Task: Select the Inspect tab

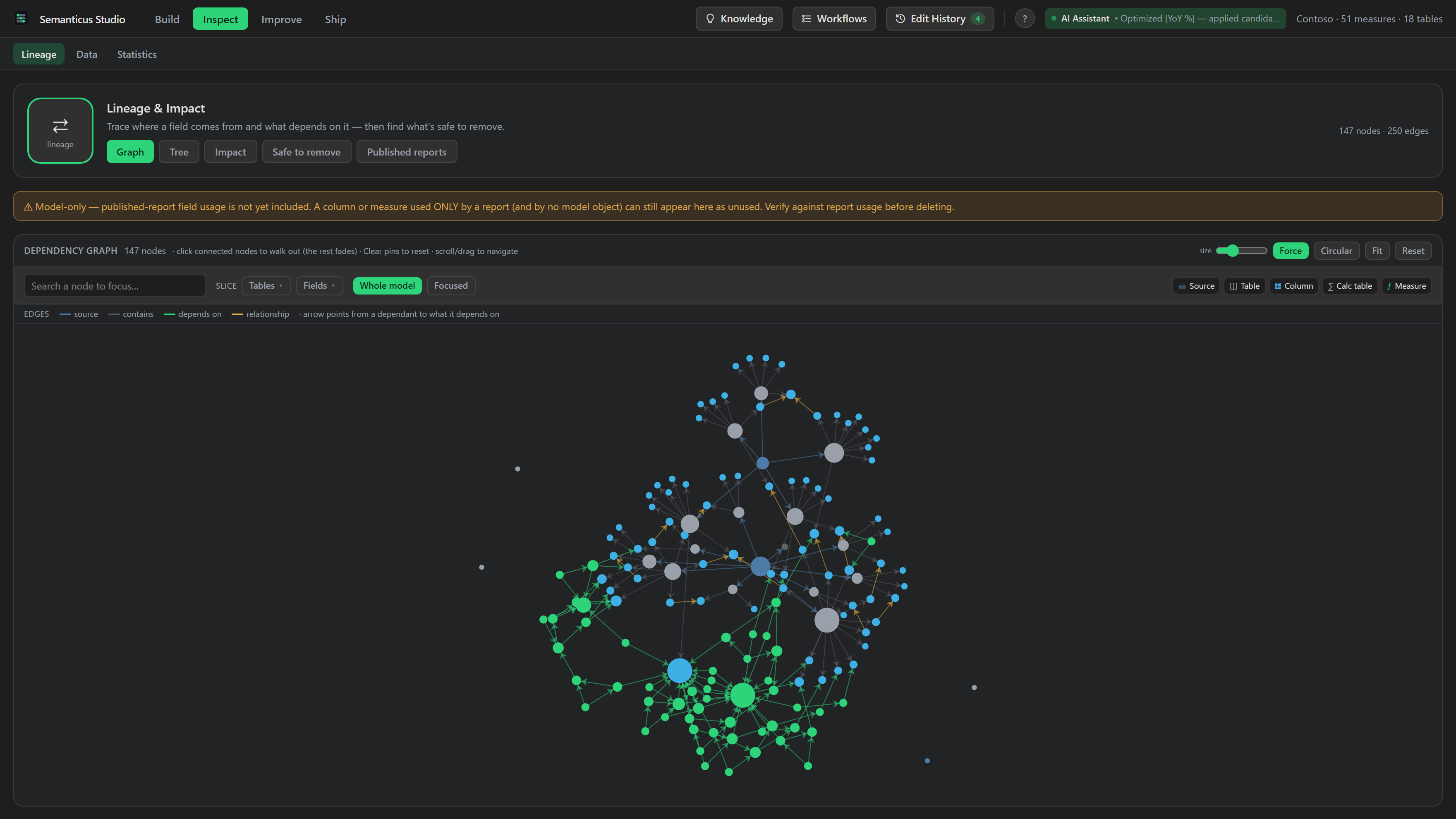Action: (x=220, y=19)
